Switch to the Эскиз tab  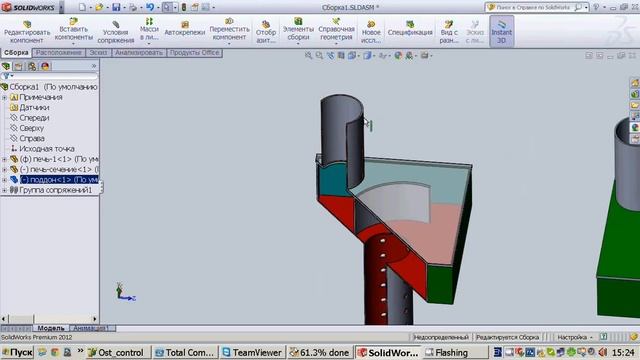click(x=98, y=53)
